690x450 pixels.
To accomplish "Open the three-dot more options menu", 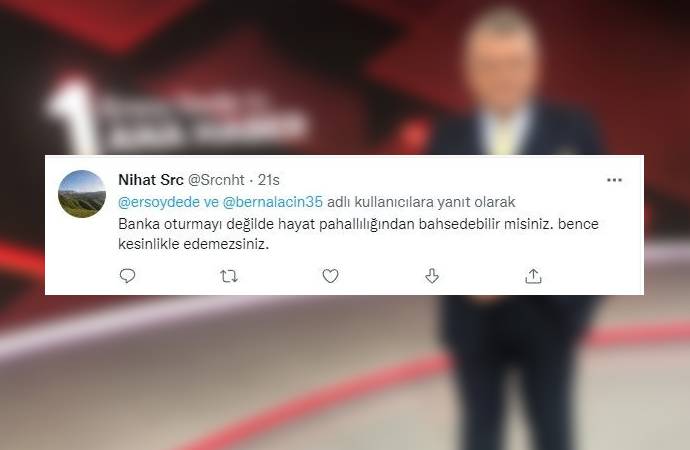I will click(614, 180).
